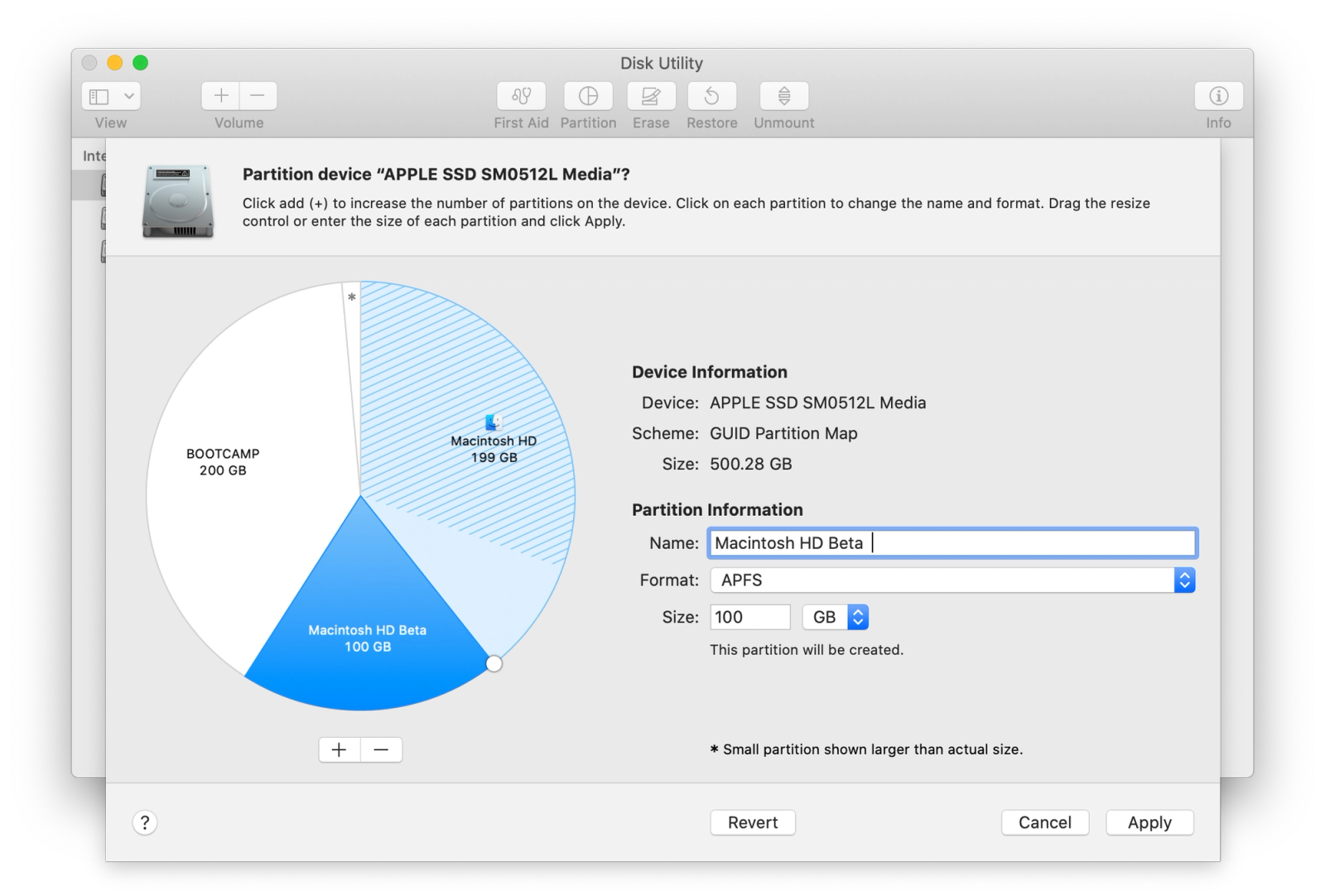Viewport: 1325px width, 896px height.
Task: Open the Partition toolbar tool
Action: click(589, 96)
